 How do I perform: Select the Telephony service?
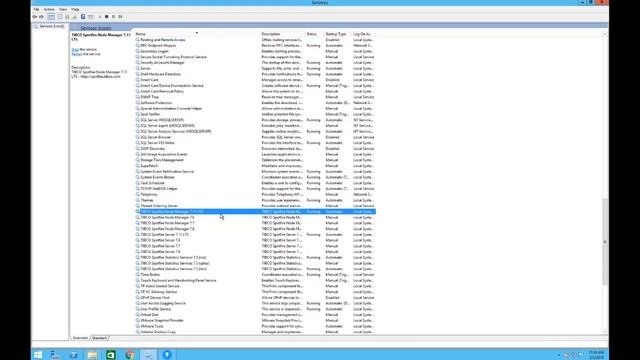(149, 194)
